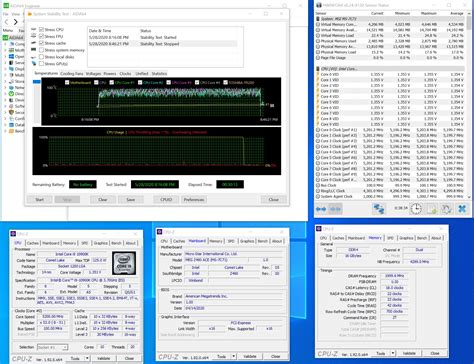Click the Average column header in HWiNFO
This screenshot has width=474, height=364.
[457, 13]
